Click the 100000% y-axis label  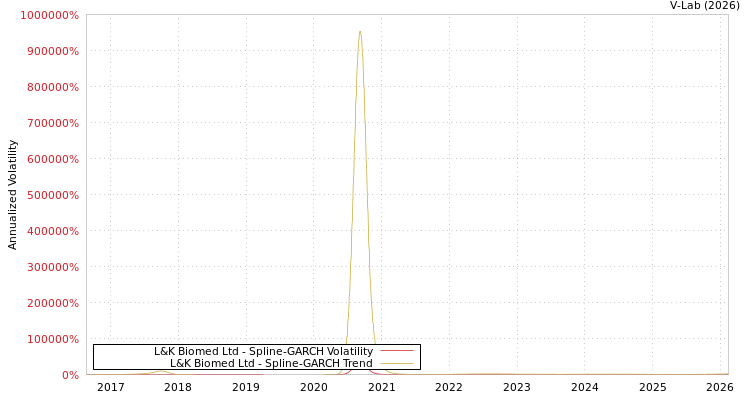point(53,339)
